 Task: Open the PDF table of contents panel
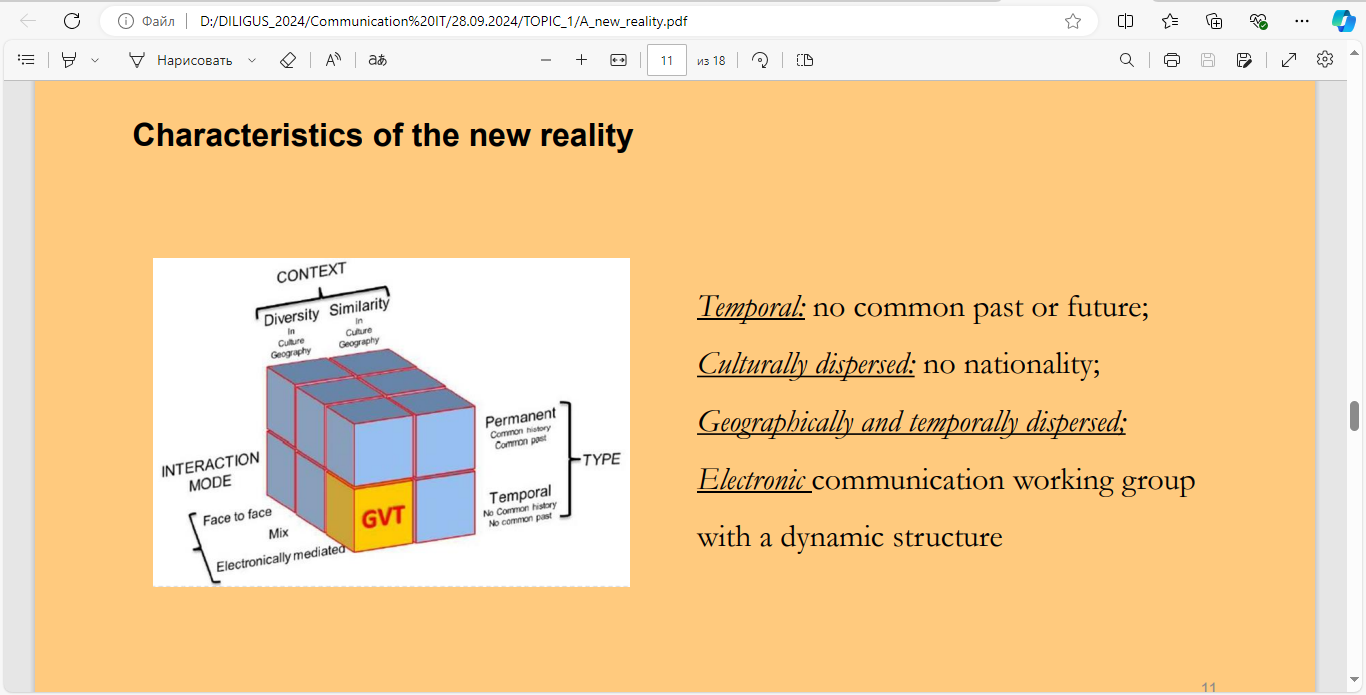(26, 60)
